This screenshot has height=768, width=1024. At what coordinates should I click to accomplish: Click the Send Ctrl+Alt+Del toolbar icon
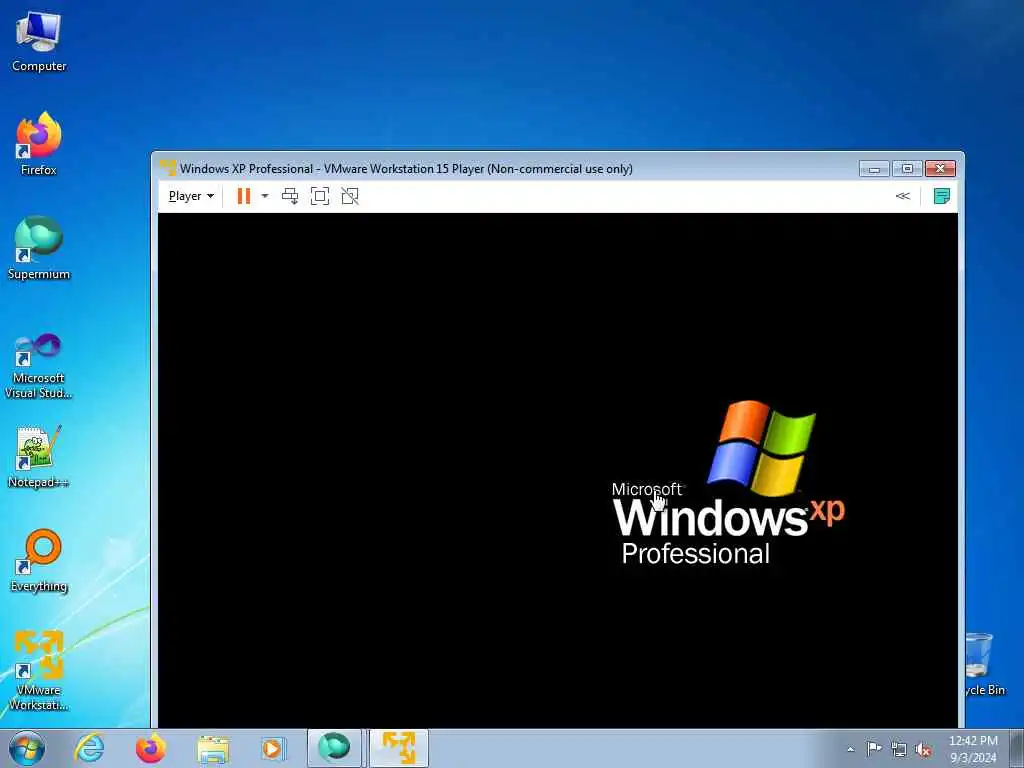(x=290, y=196)
